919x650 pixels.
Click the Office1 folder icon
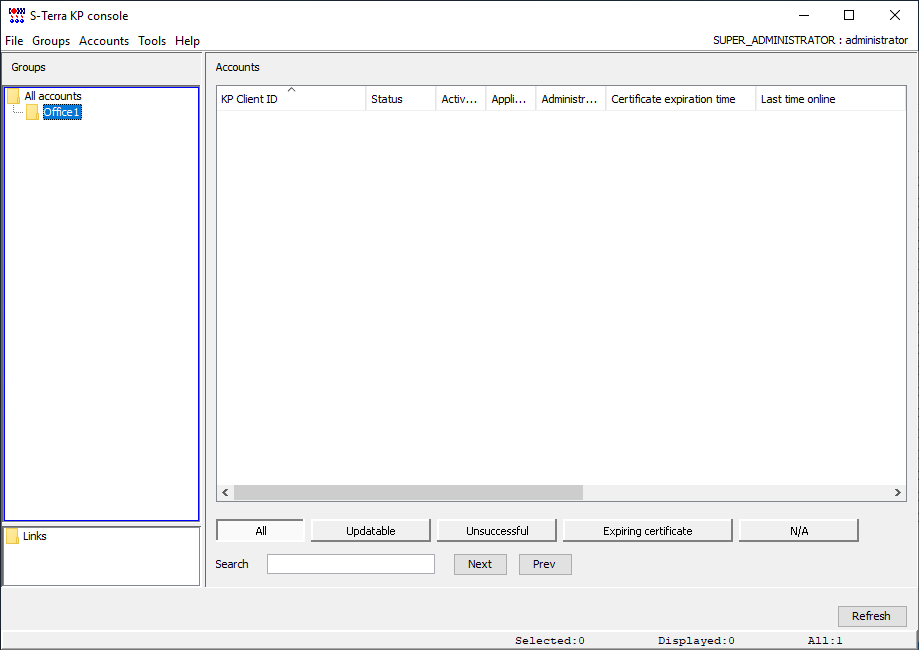click(x=33, y=112)
